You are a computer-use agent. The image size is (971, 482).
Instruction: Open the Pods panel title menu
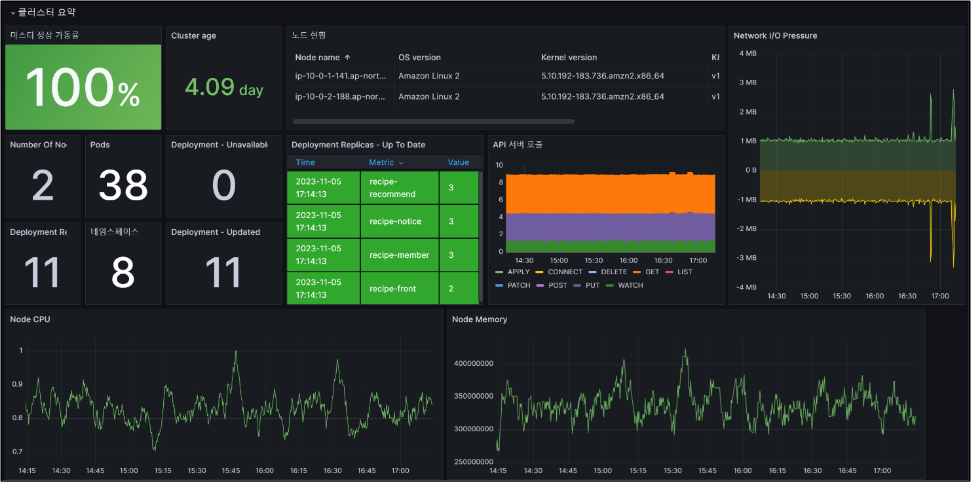pyautogui.click(x=100, y=145)
